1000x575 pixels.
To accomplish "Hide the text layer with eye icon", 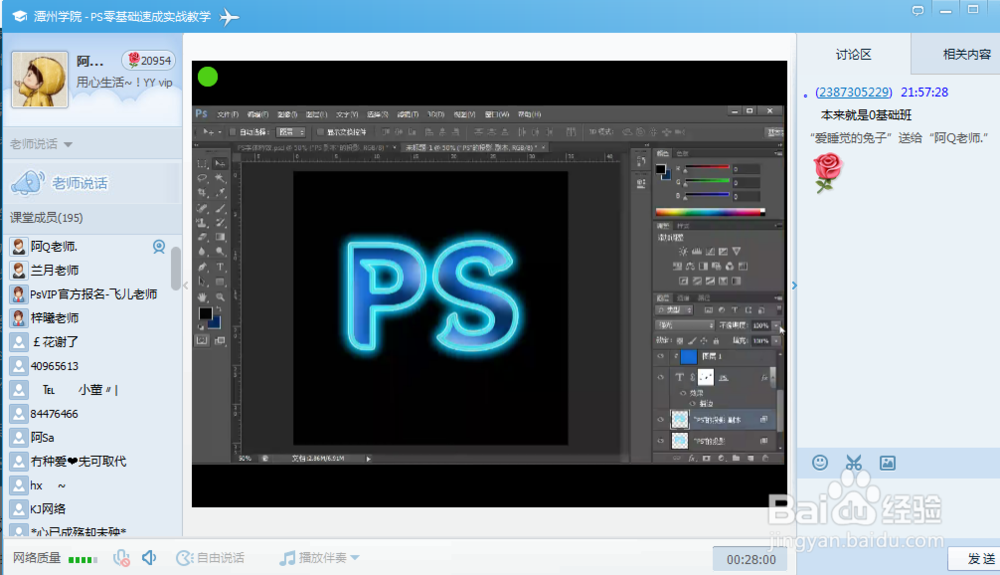I will coord(661,377).
